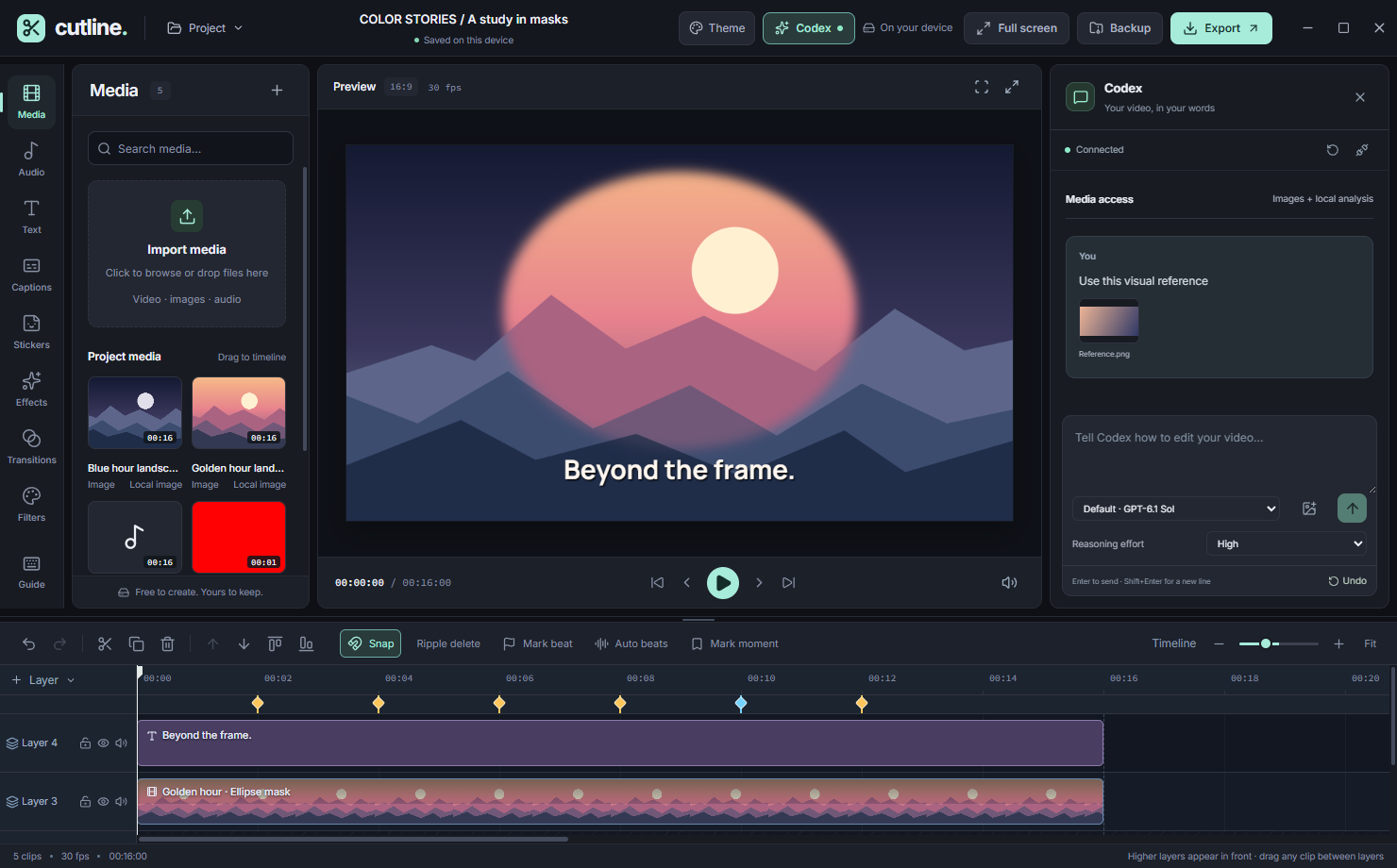Switch to the Media sidebar tab
This screenshot has height=868, width=1397.
pos(31,101)
